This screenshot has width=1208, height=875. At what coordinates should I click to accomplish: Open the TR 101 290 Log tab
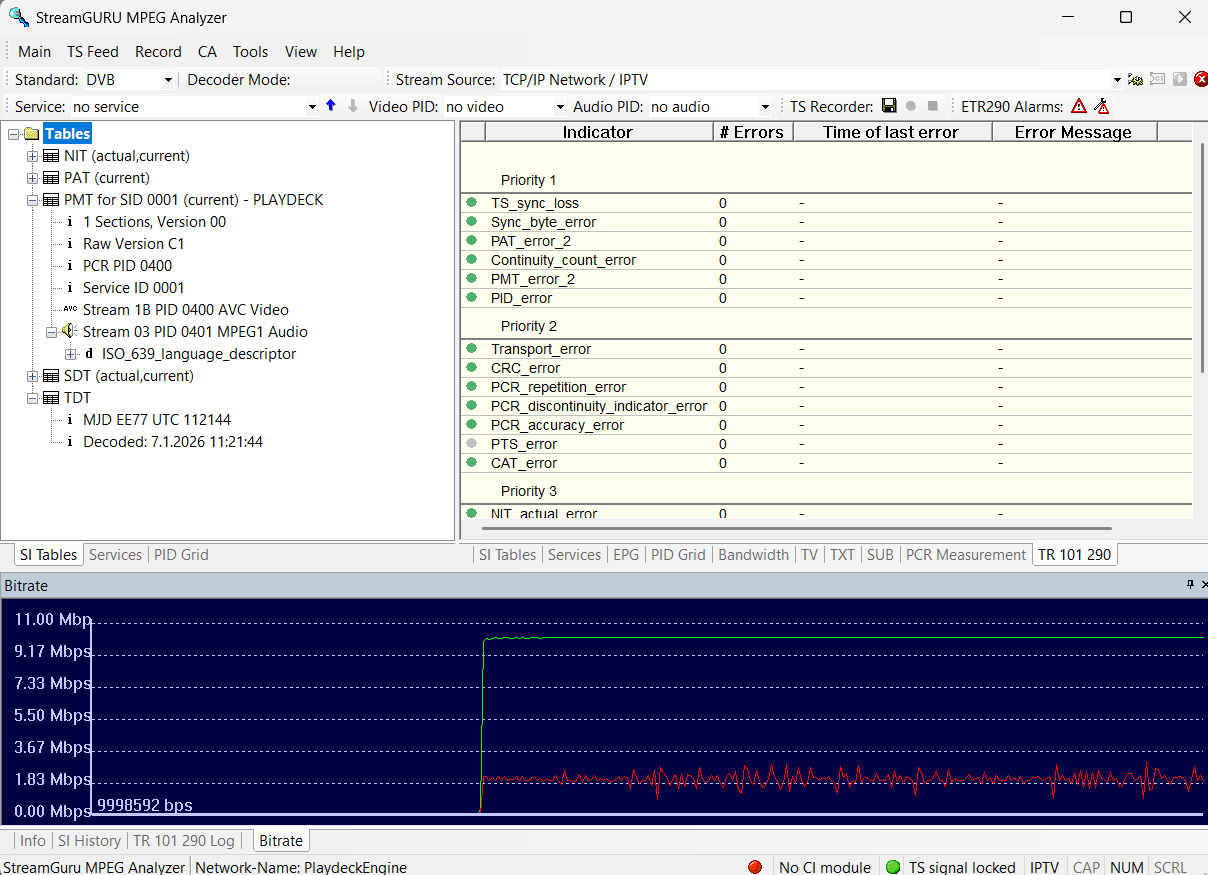pos(183,841)
